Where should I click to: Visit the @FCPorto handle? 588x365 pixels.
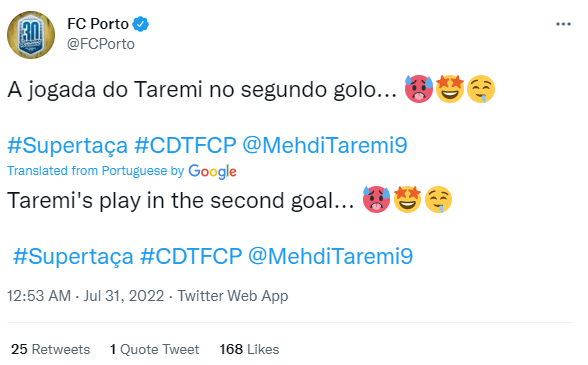100,44
